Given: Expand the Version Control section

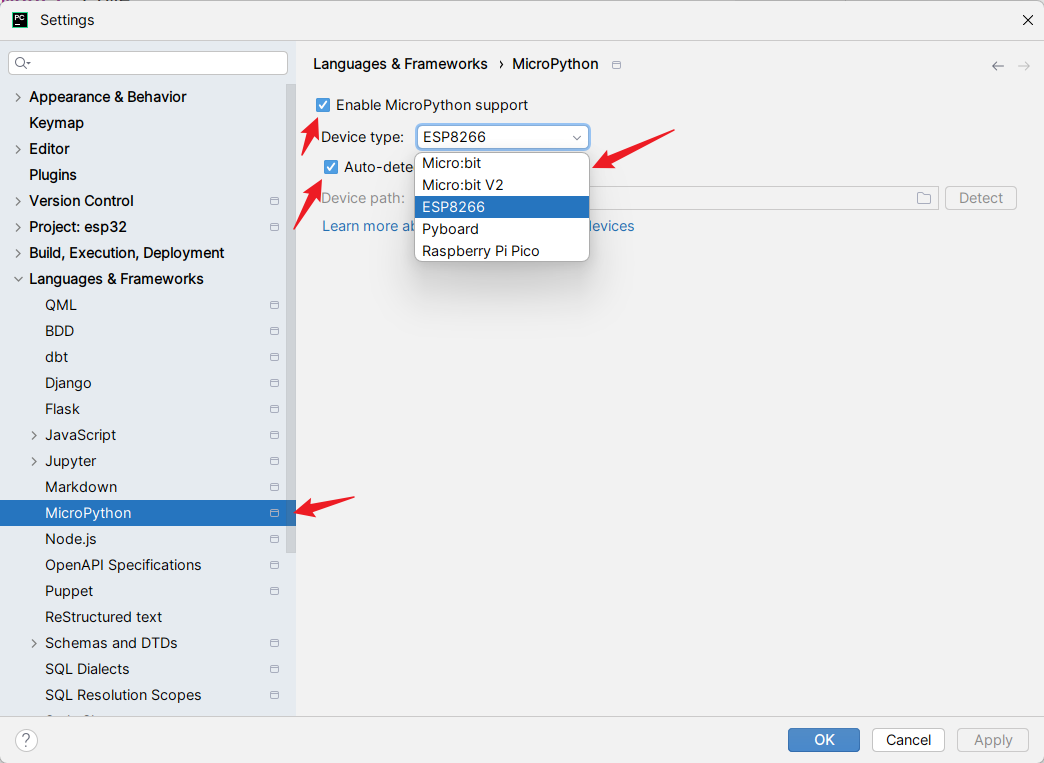Looking at the screenshot, I should pyautogui.click(x=18, y=201).
